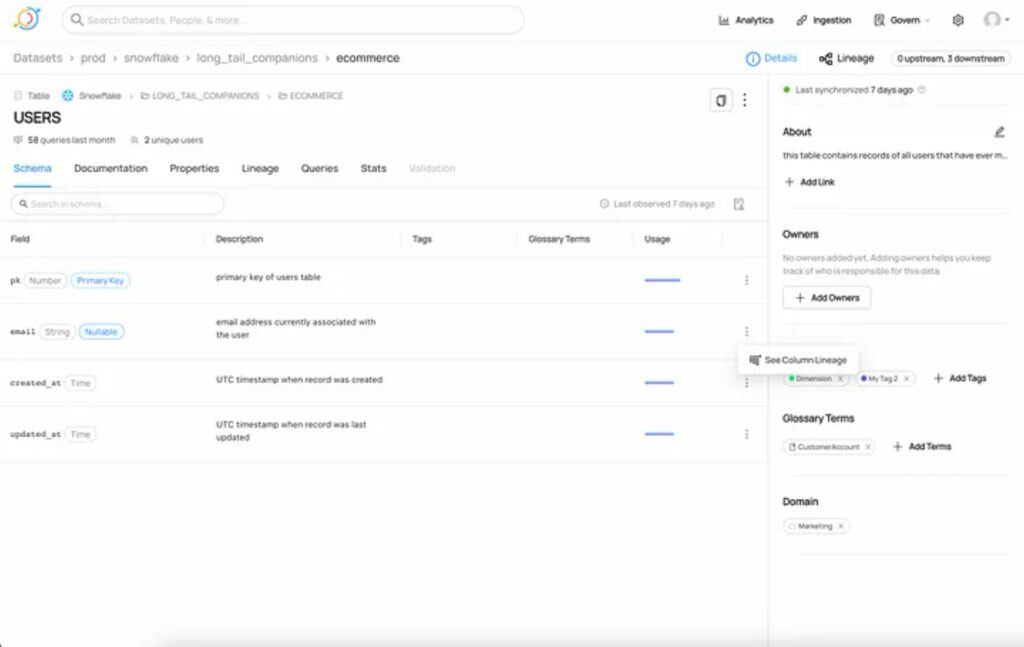Viewport: 1024px width, 647px height.
Task: Edit the About section with the pencil icon
Action: click(998, 131)
